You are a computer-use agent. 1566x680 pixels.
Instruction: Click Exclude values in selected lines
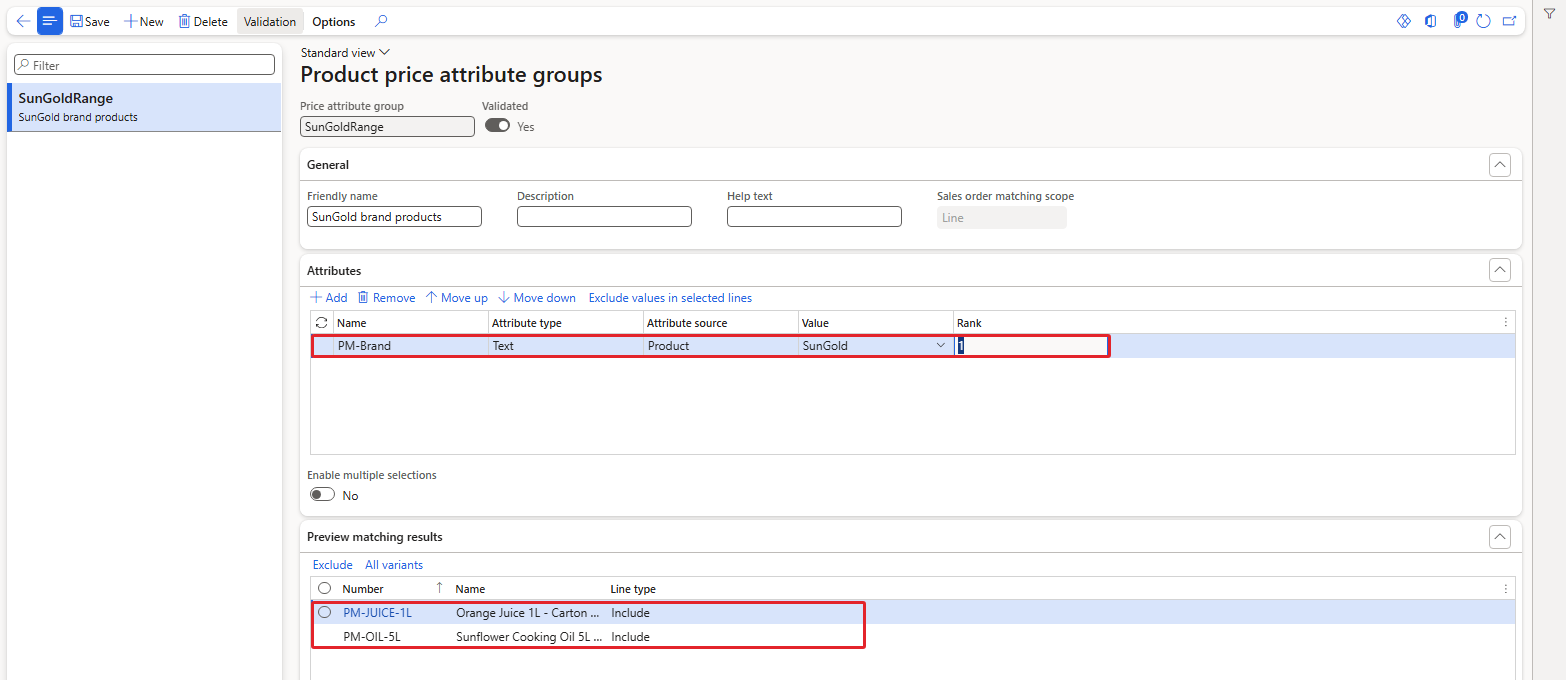coord(670,298)
